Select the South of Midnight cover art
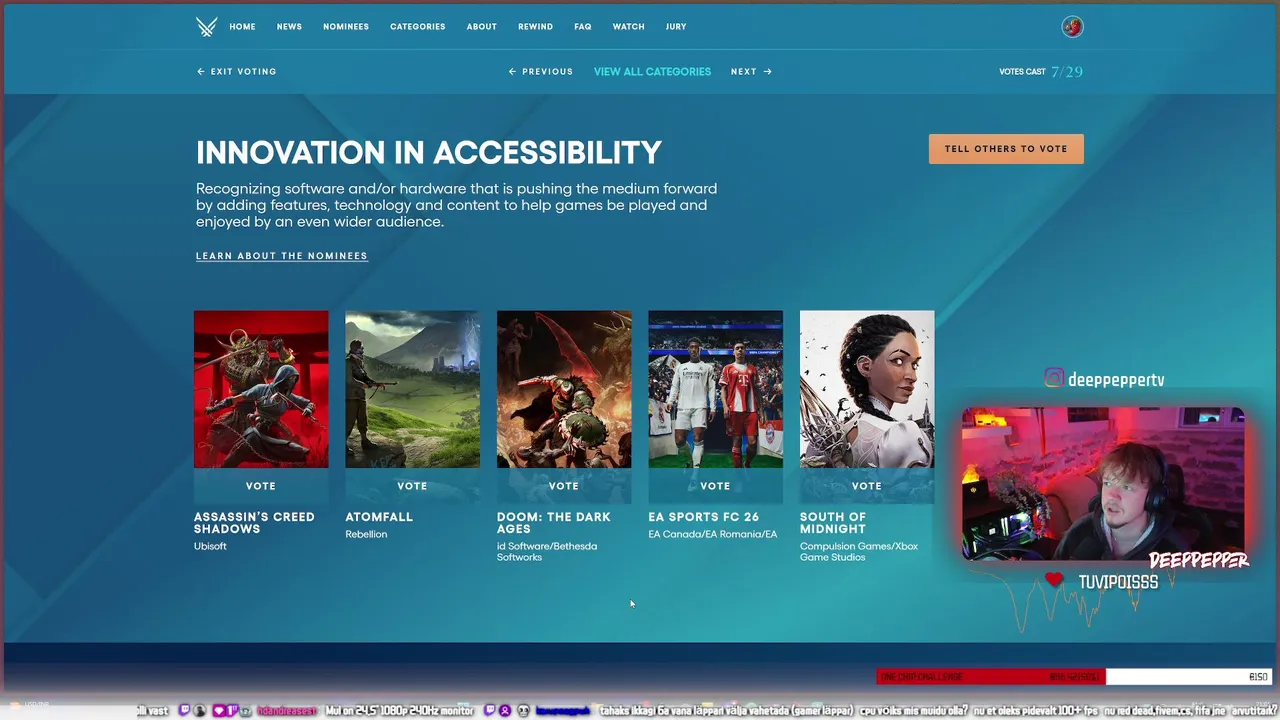Image resolution: width=1280 pixels, height=720 pixels. point(867,389)
